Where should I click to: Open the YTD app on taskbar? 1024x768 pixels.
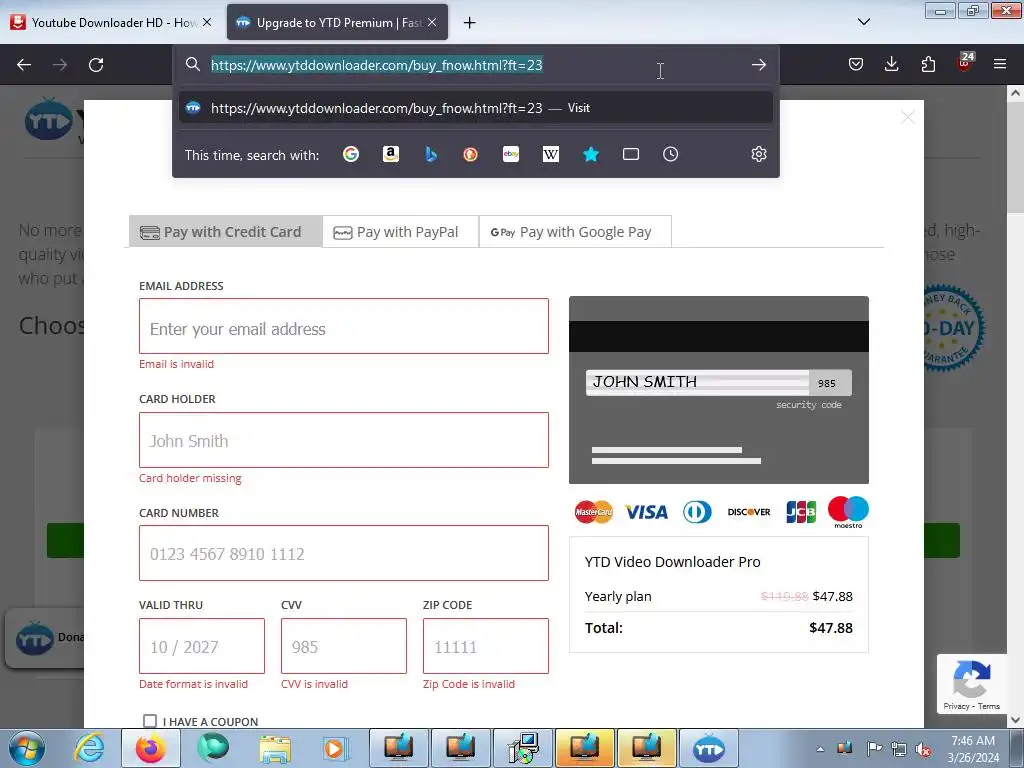709,748
